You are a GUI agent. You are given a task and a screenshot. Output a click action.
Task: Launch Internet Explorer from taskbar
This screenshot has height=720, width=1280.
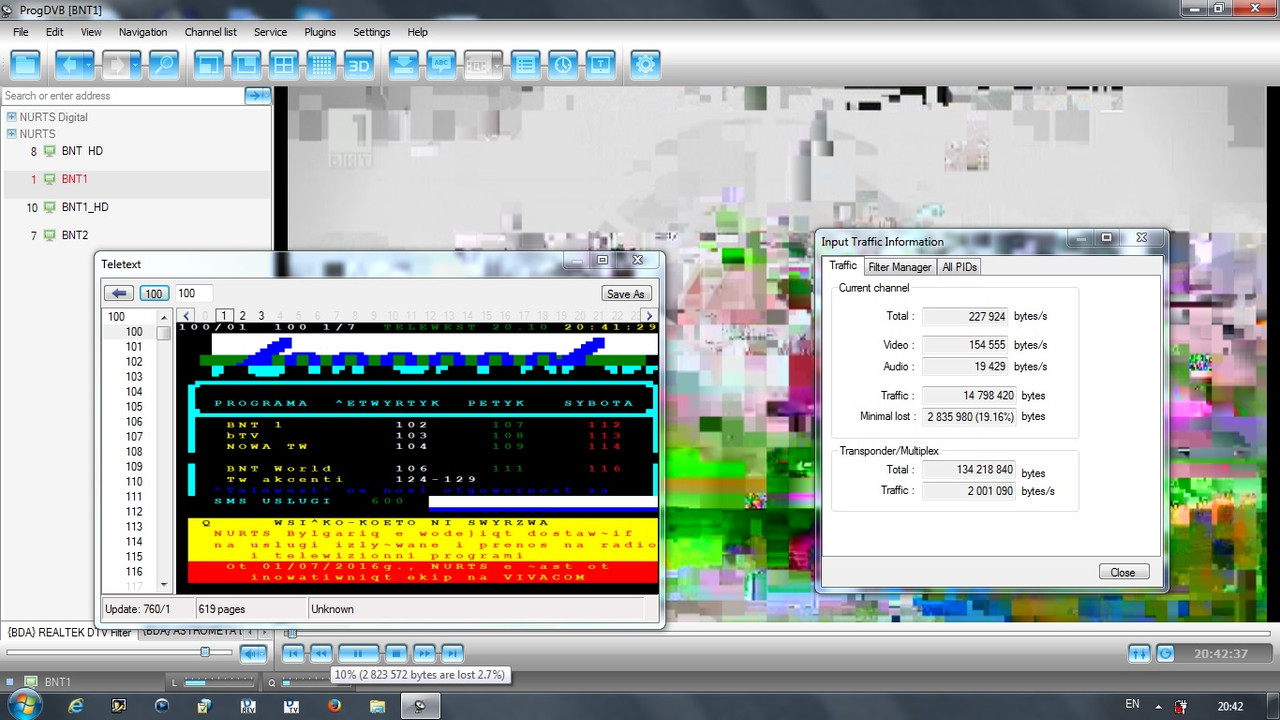click(76, 705)
